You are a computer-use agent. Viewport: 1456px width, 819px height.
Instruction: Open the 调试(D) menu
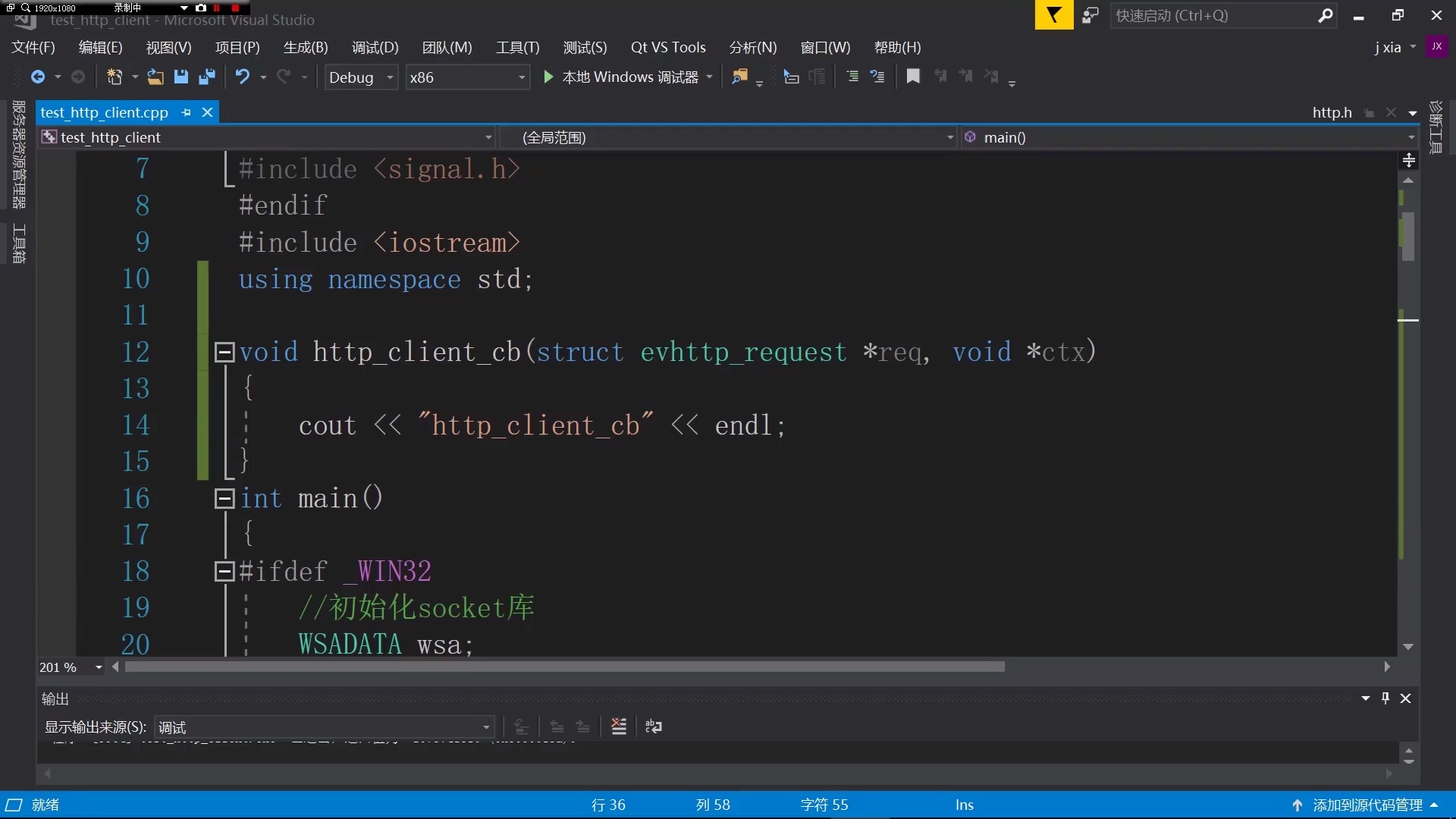[375, 47]
